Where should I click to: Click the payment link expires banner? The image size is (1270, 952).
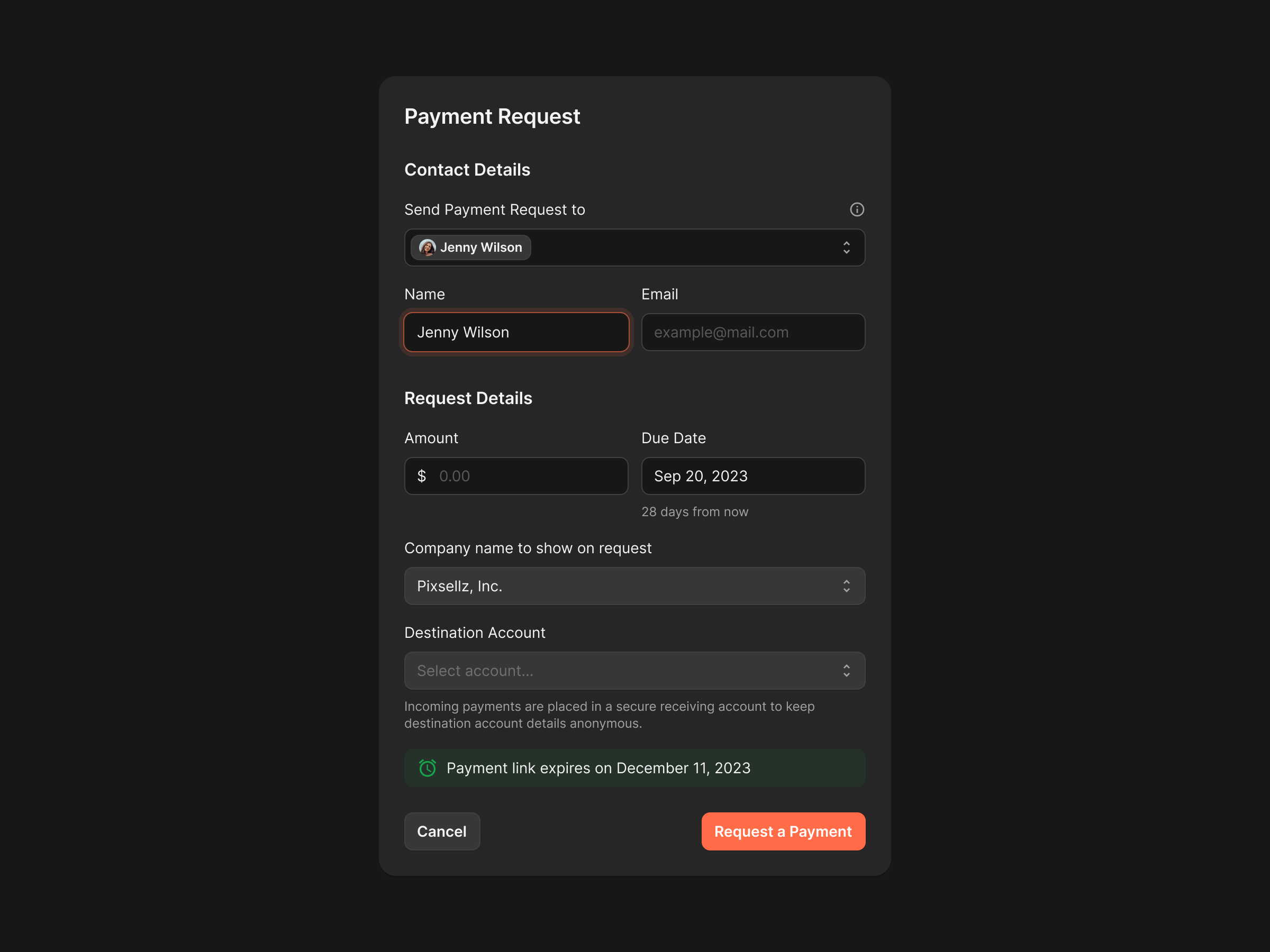tap(634, 768)
